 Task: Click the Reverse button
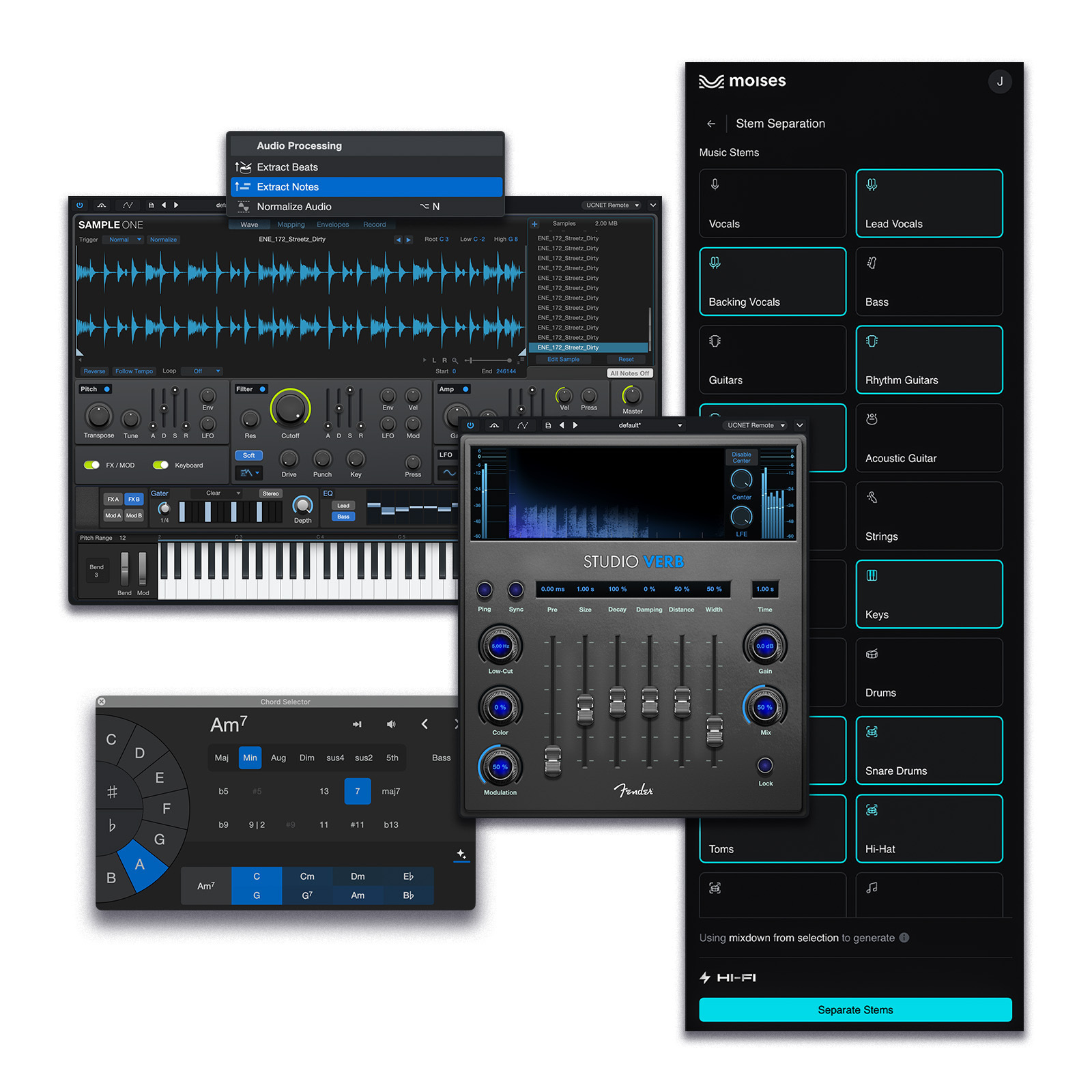(95, 371)
